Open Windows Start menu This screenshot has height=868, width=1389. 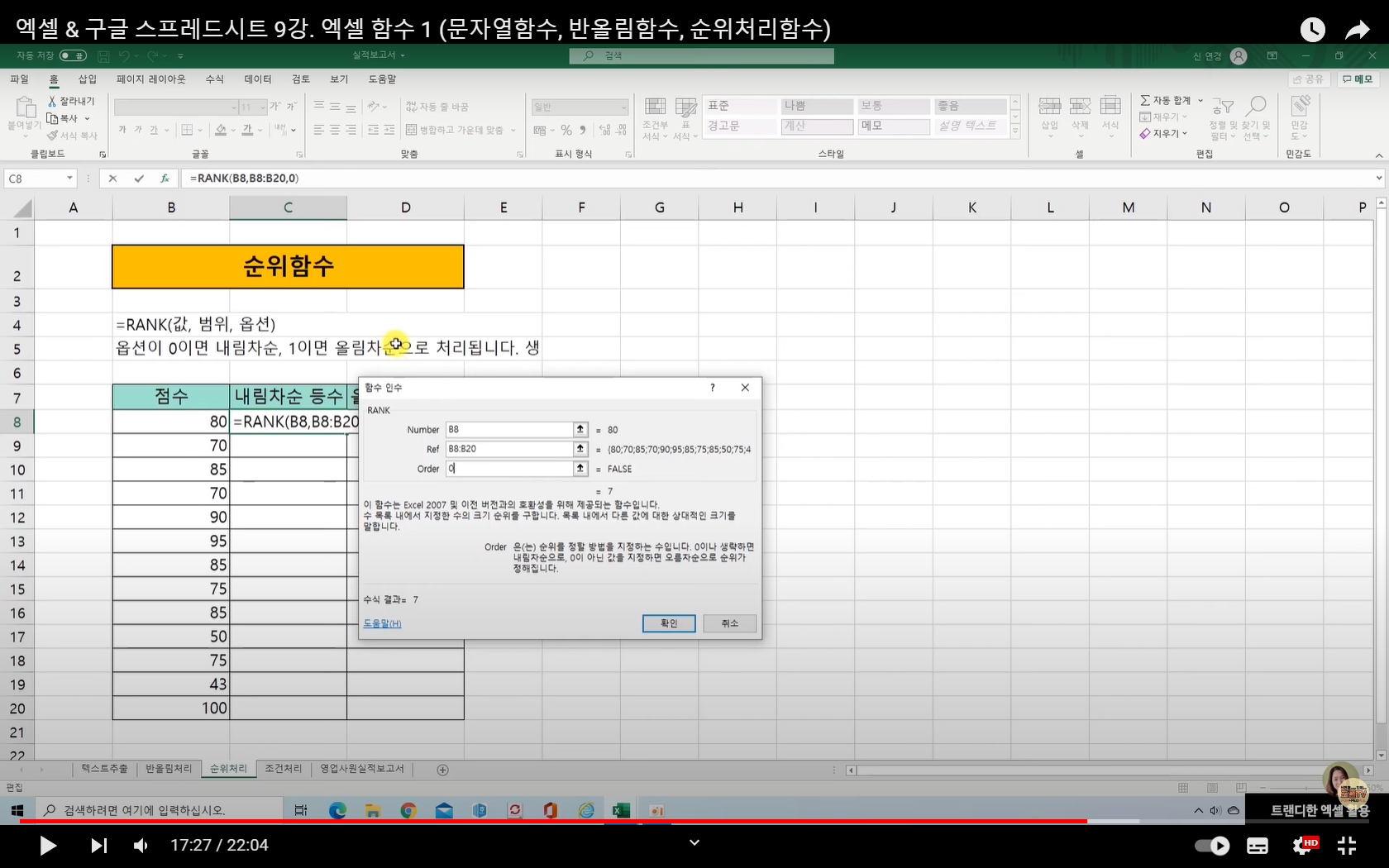(x=17, y=810)
